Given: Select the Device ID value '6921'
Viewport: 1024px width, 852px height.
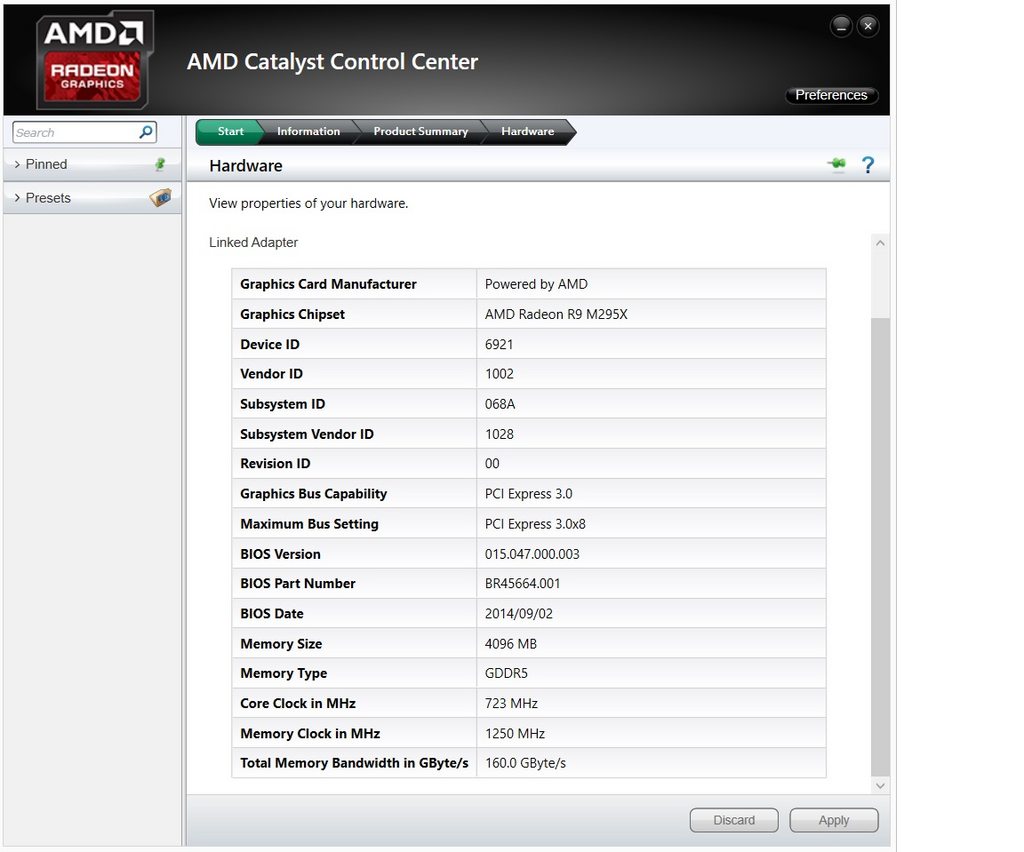Looking at the screenshot, I should click(x=499, y=344).
